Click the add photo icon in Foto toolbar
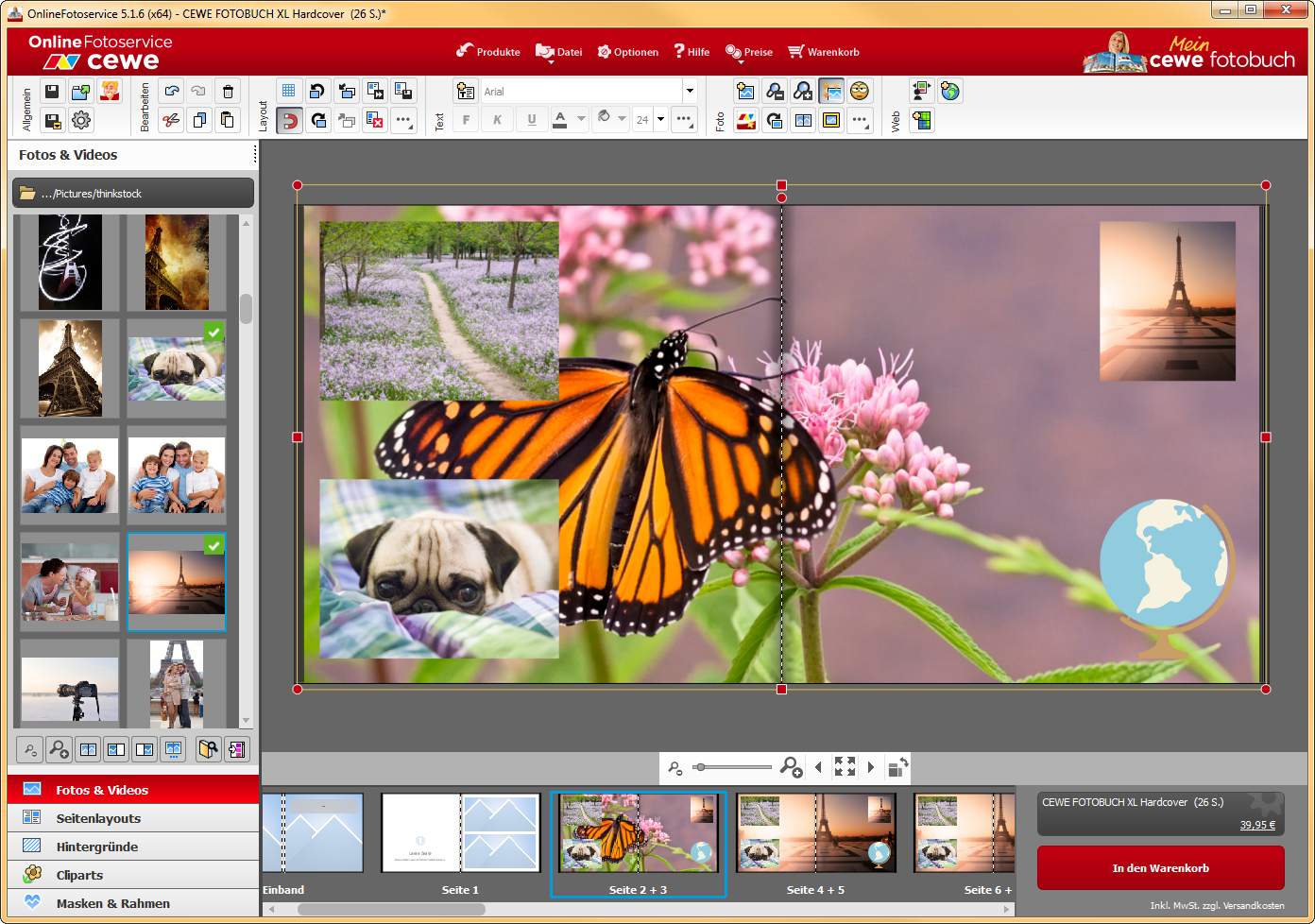This screenshot has width=1315, height=924. 746,91
